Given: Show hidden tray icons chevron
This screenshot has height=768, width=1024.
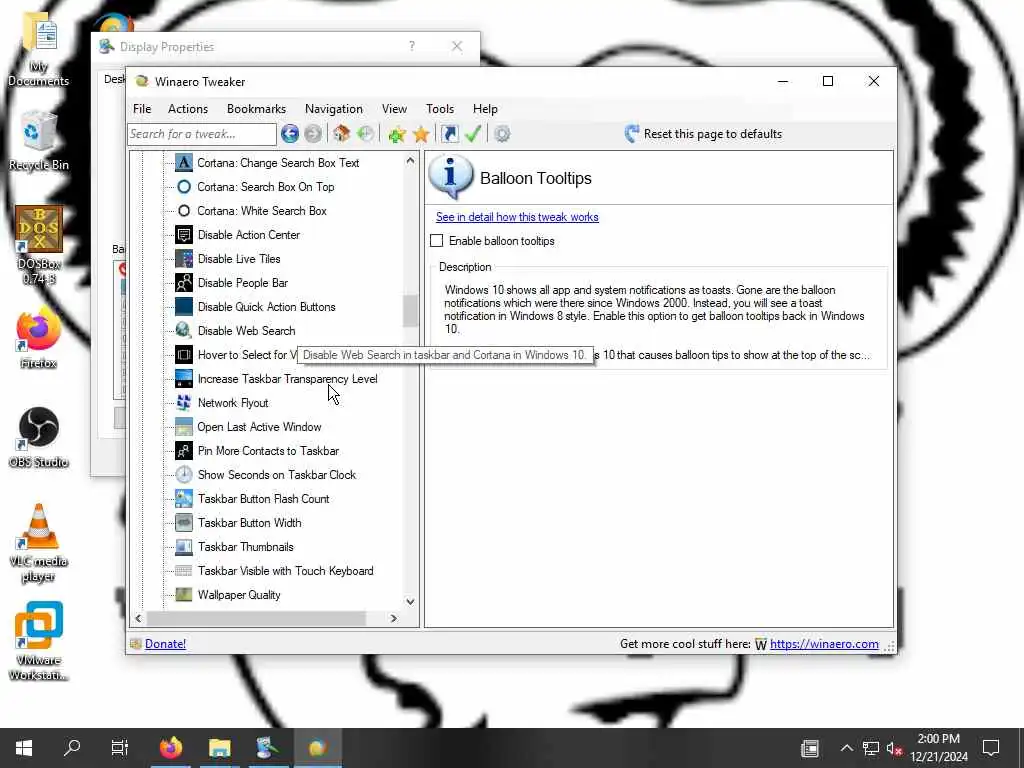Looking at the screenshot, I should (x=846, y=748).
